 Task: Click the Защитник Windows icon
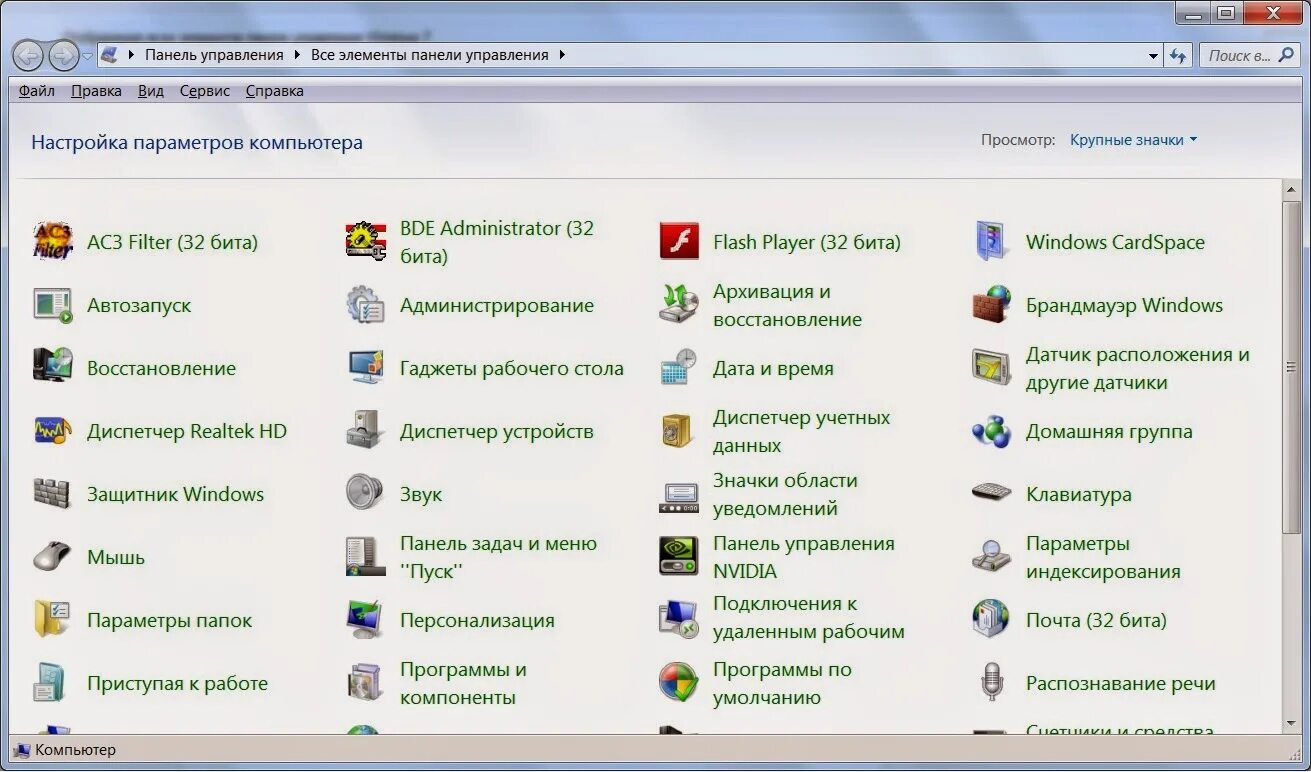point(52,494)
